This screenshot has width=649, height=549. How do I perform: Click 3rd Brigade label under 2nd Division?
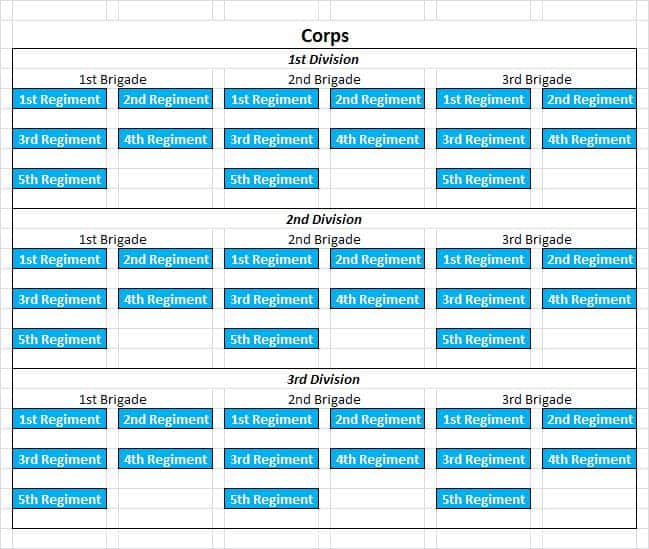pyautogui.click(x=536, y=239)
